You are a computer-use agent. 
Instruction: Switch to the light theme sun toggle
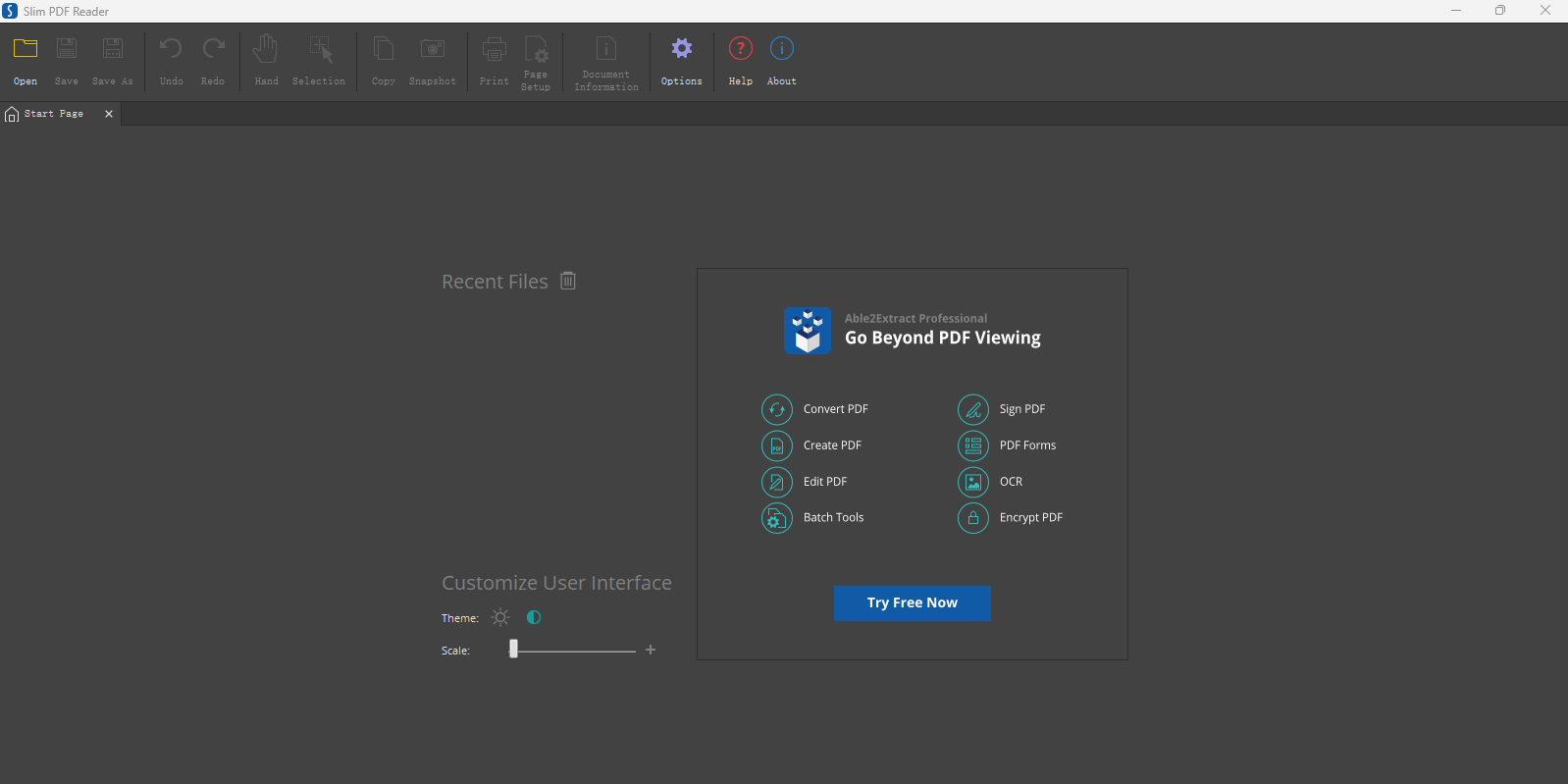(x=500, y=617)
